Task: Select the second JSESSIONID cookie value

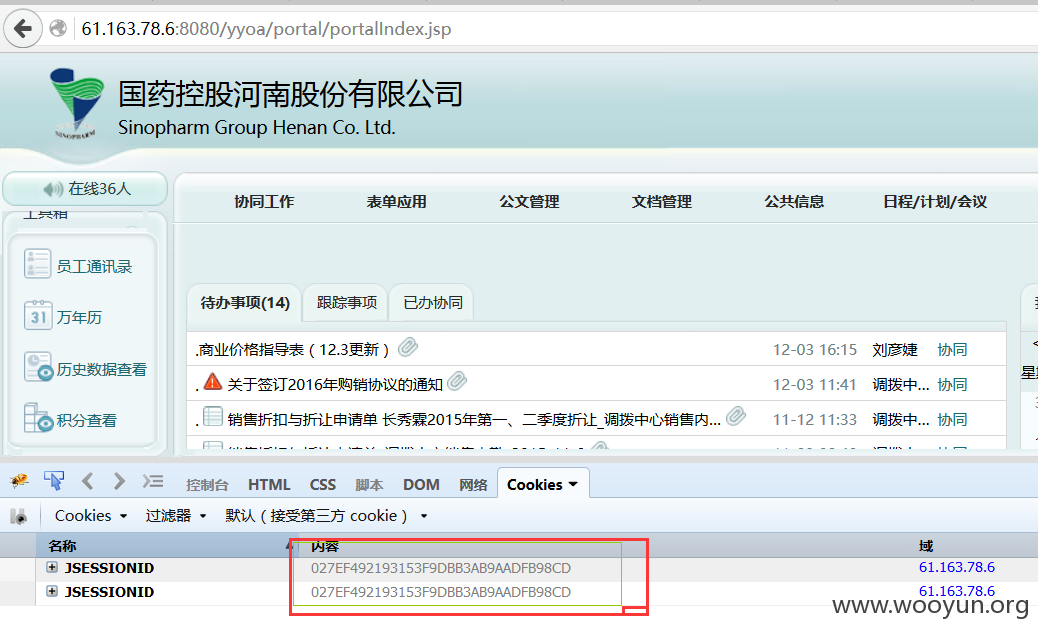Action: pos(441,592)
